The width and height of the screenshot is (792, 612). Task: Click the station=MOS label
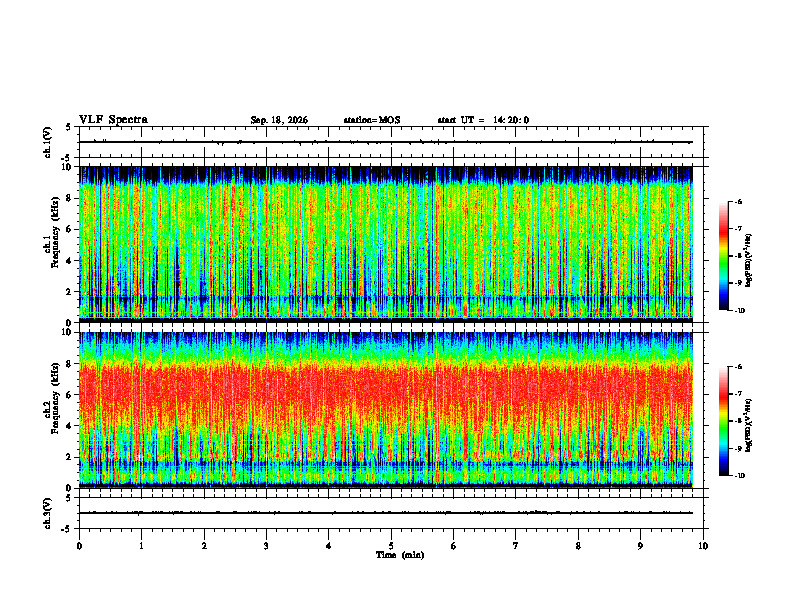(x=372, y=120)
